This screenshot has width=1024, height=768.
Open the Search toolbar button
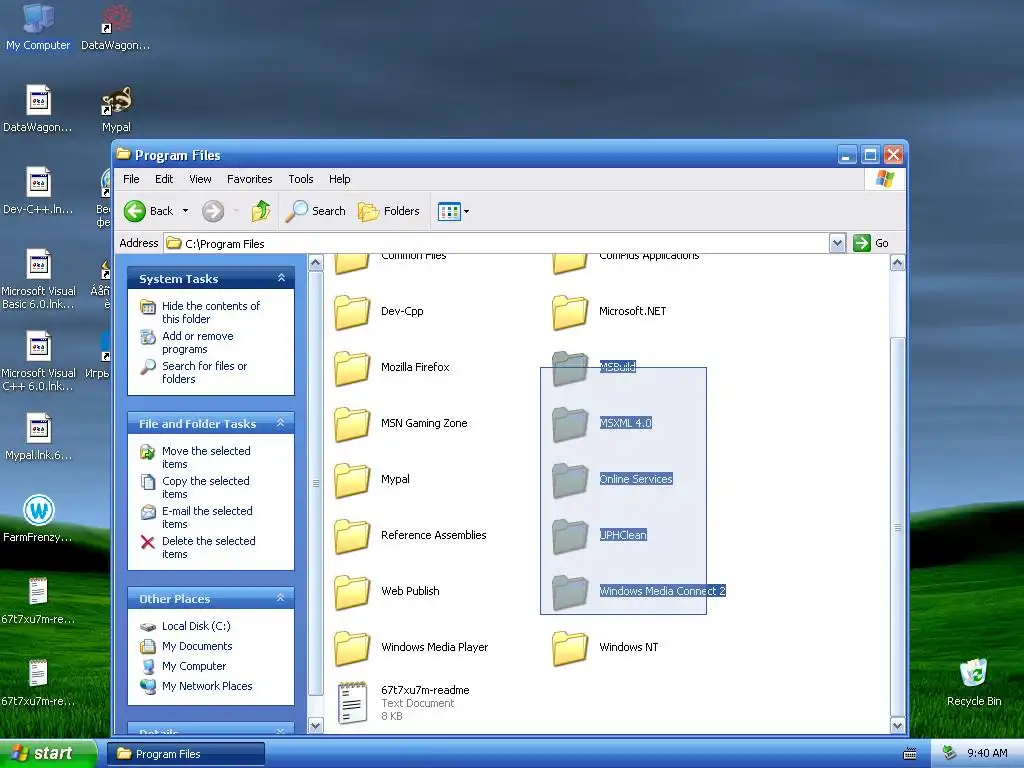point(316,211)
